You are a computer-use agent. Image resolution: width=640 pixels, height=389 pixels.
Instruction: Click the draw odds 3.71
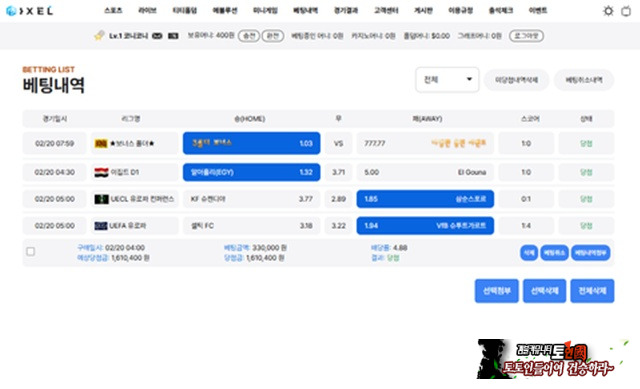[338, 172]
